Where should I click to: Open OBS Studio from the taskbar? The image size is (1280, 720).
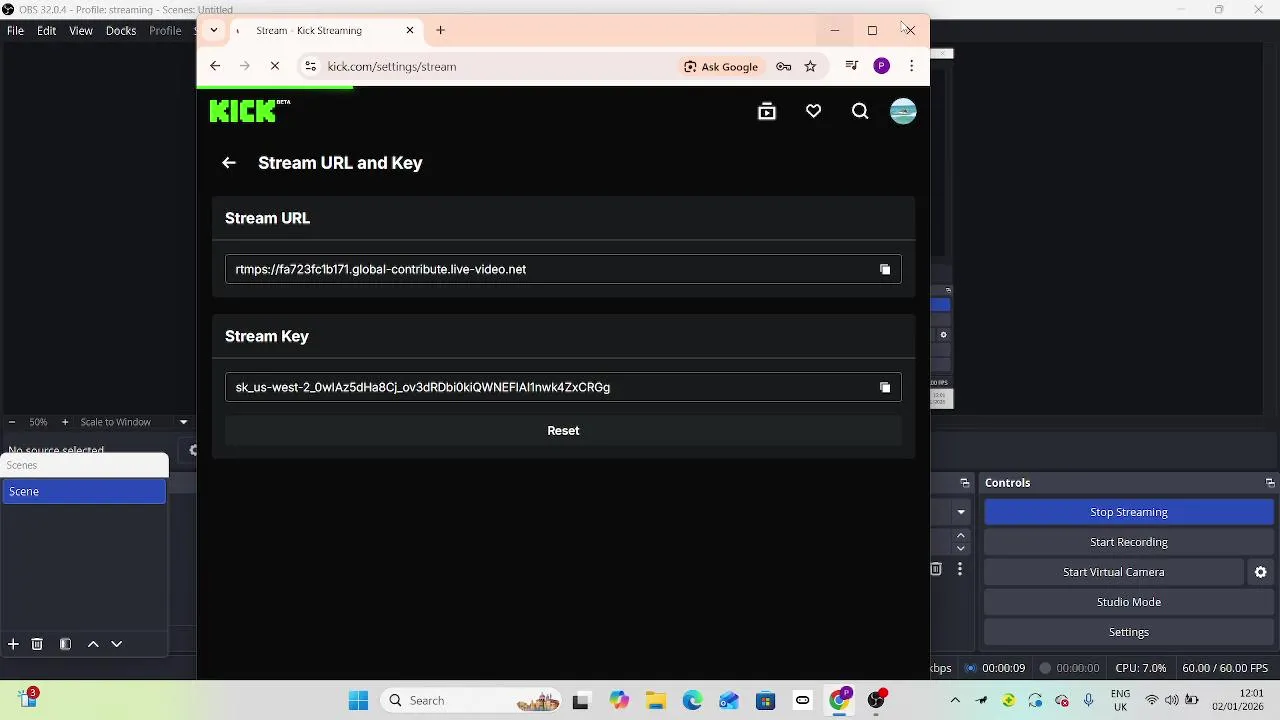point(876,700)
